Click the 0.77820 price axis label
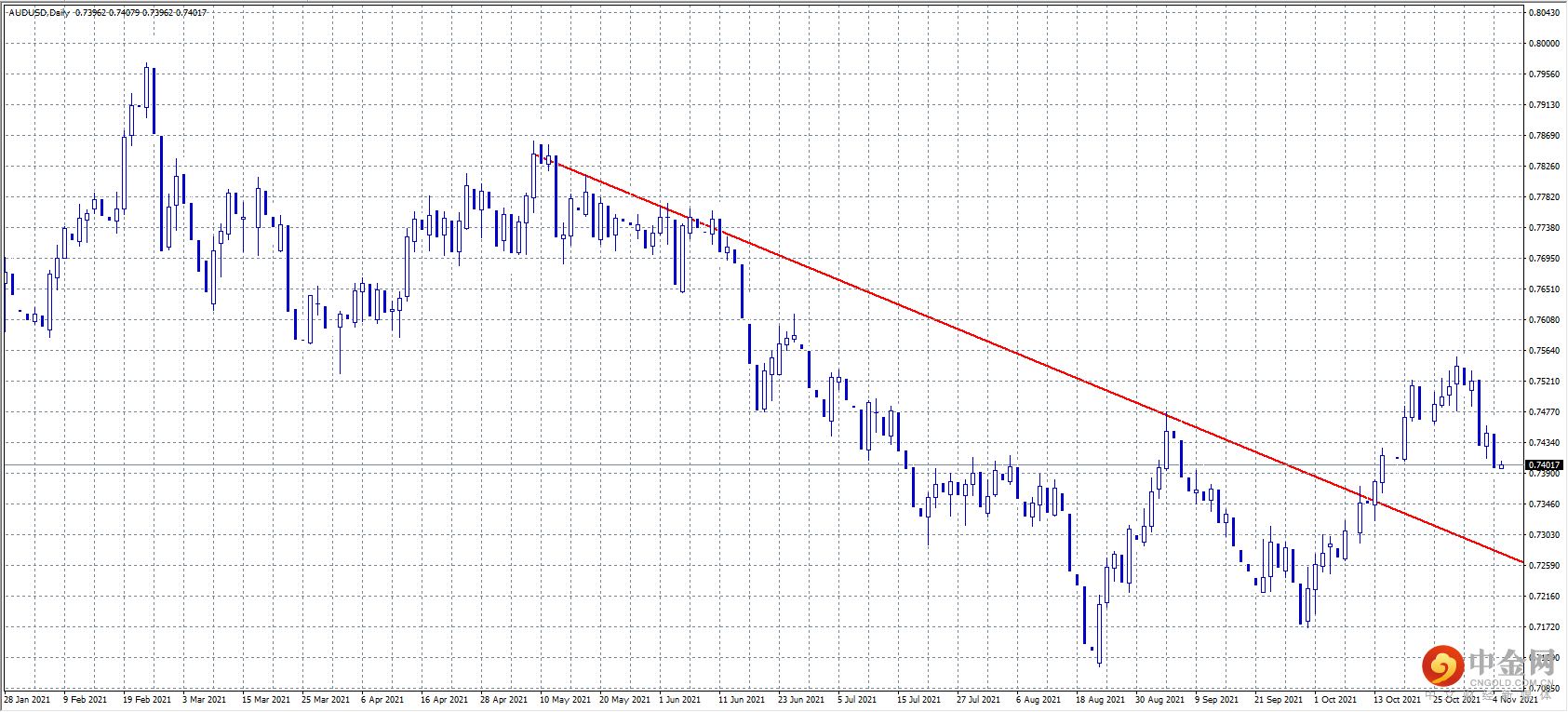The width and height of the screenshot is (1568, 712). click(x=1545, y=197)
